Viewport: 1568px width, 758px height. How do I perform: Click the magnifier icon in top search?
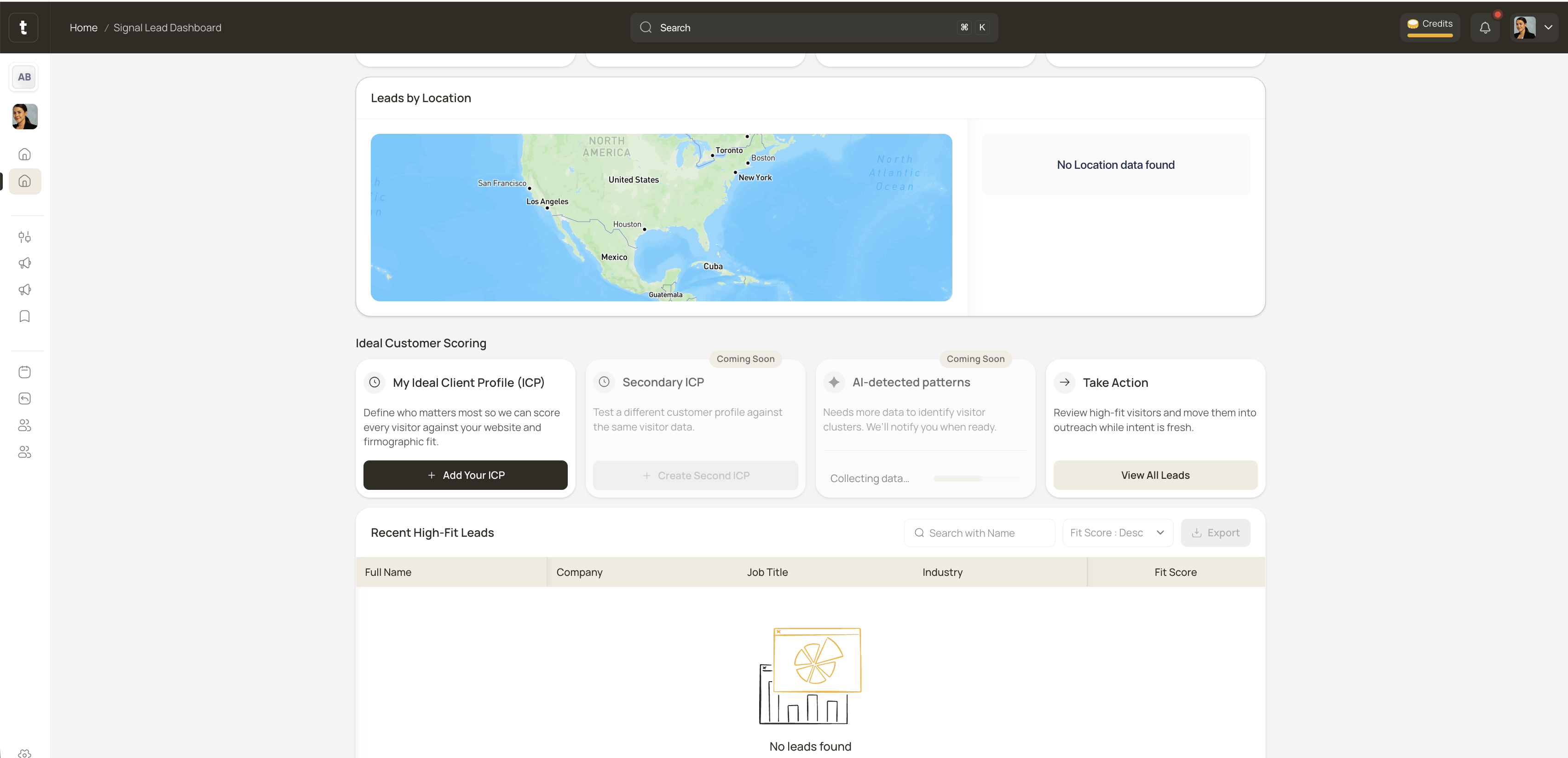tap(646, 28)
